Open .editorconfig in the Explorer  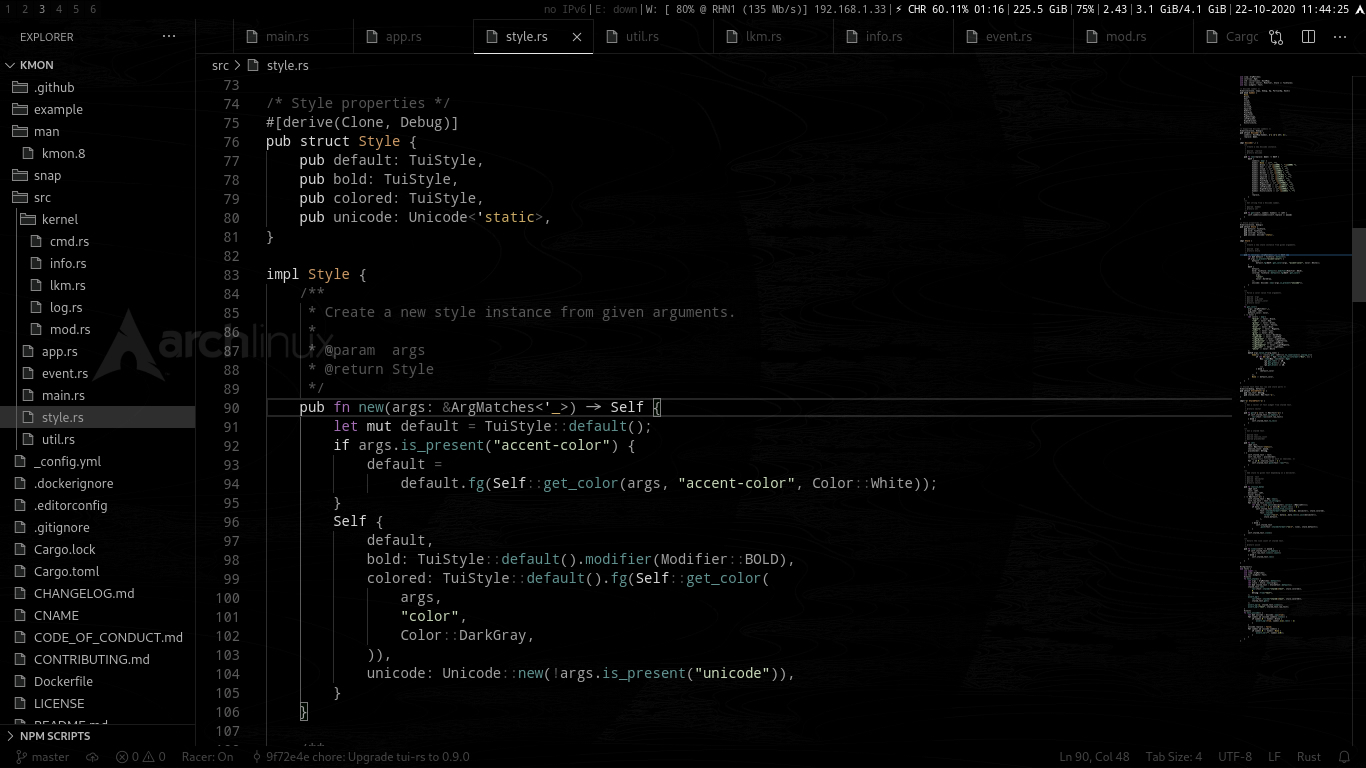pos(70,505)
